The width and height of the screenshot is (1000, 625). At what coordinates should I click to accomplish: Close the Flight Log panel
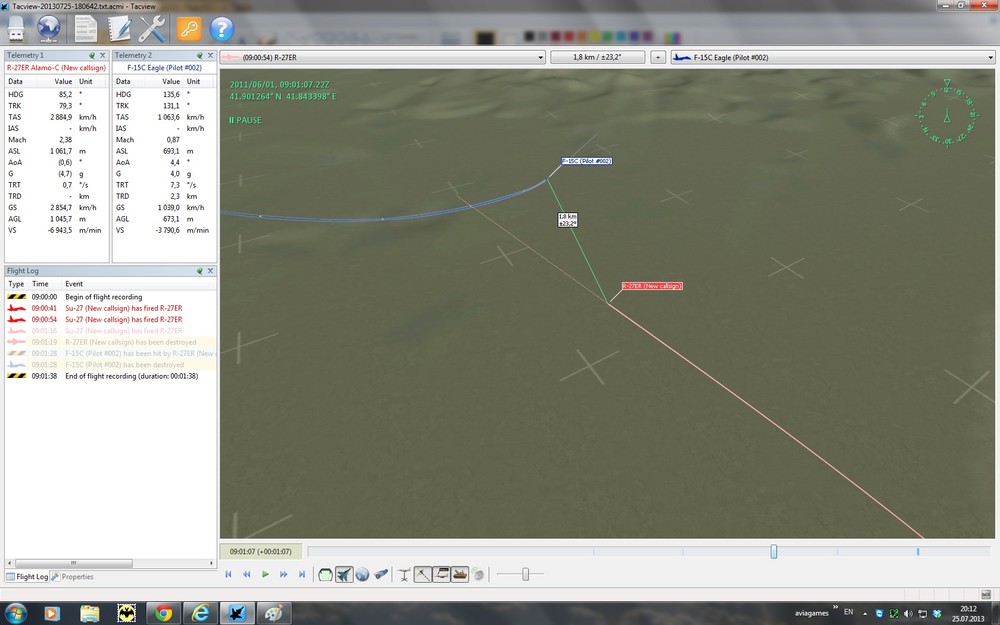point(210,271)
